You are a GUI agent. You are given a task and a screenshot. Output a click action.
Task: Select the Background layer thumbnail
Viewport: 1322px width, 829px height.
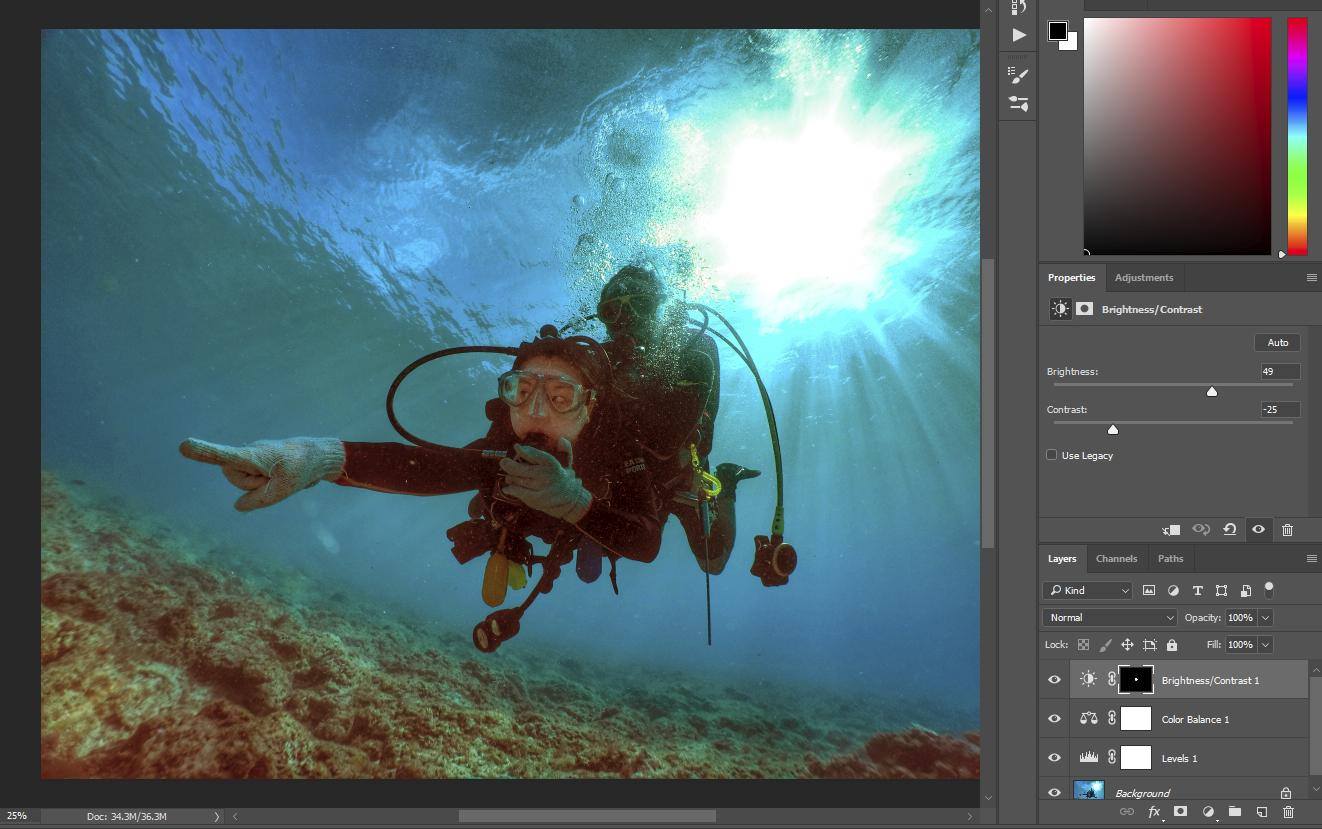click(x=1088, y=792)
